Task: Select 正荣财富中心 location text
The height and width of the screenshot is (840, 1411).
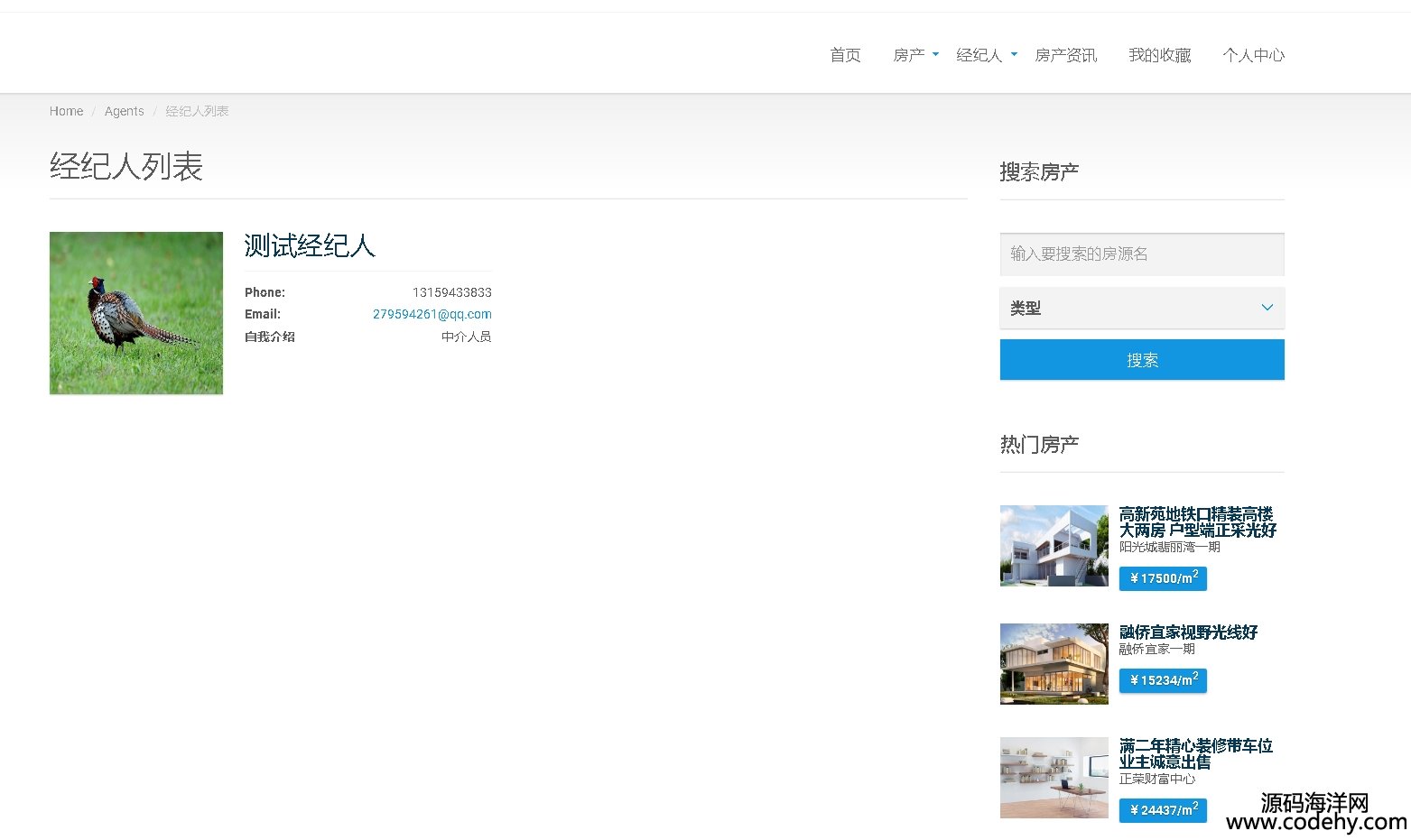Action: [x=1156, y=779]
